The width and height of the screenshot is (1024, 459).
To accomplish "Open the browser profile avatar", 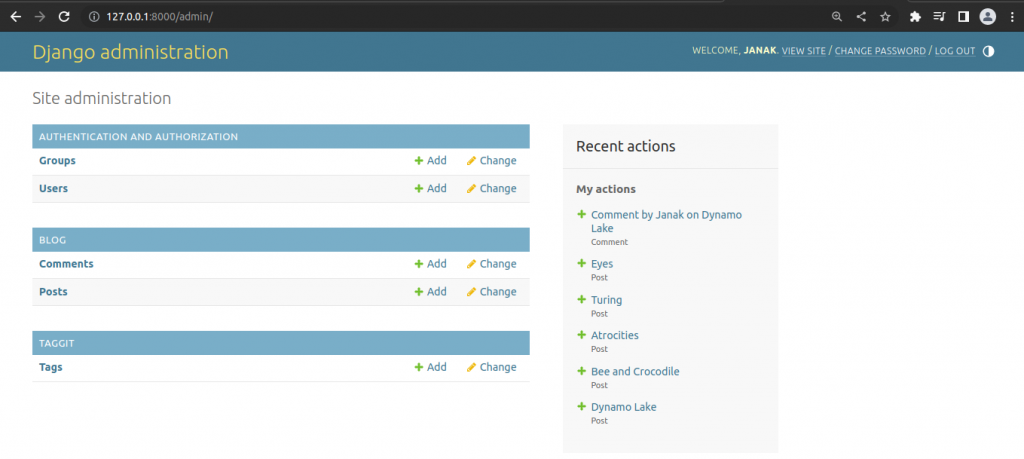I will pos(987,17).
